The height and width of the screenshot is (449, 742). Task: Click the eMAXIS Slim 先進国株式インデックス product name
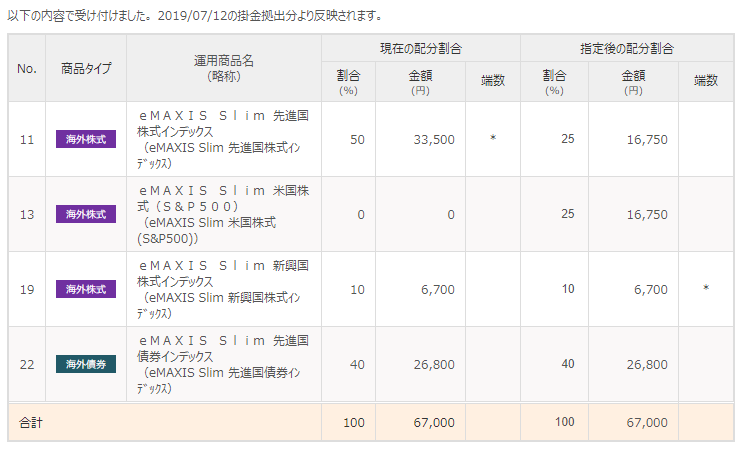(223, 139)
